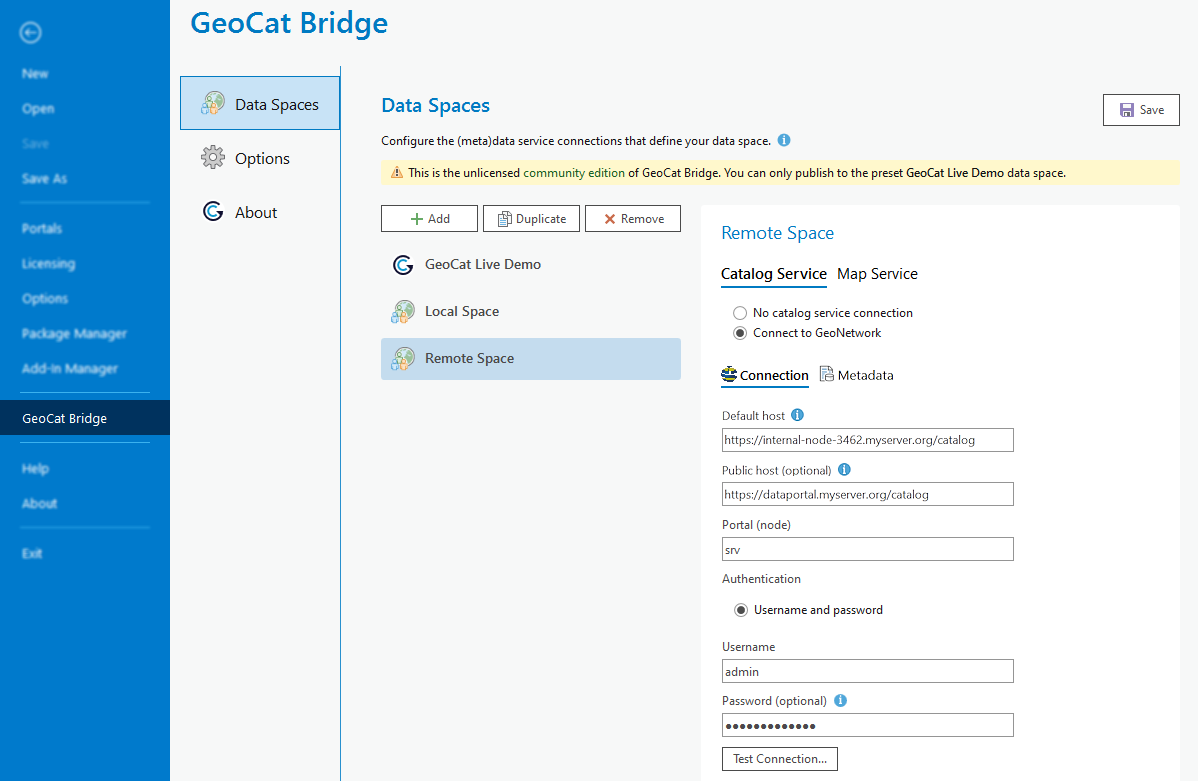Image resolution: width=1198 pixels, height=781 pixels.
Task: Choose Connect to GeoNetwork option
Action: click(740, 333)
